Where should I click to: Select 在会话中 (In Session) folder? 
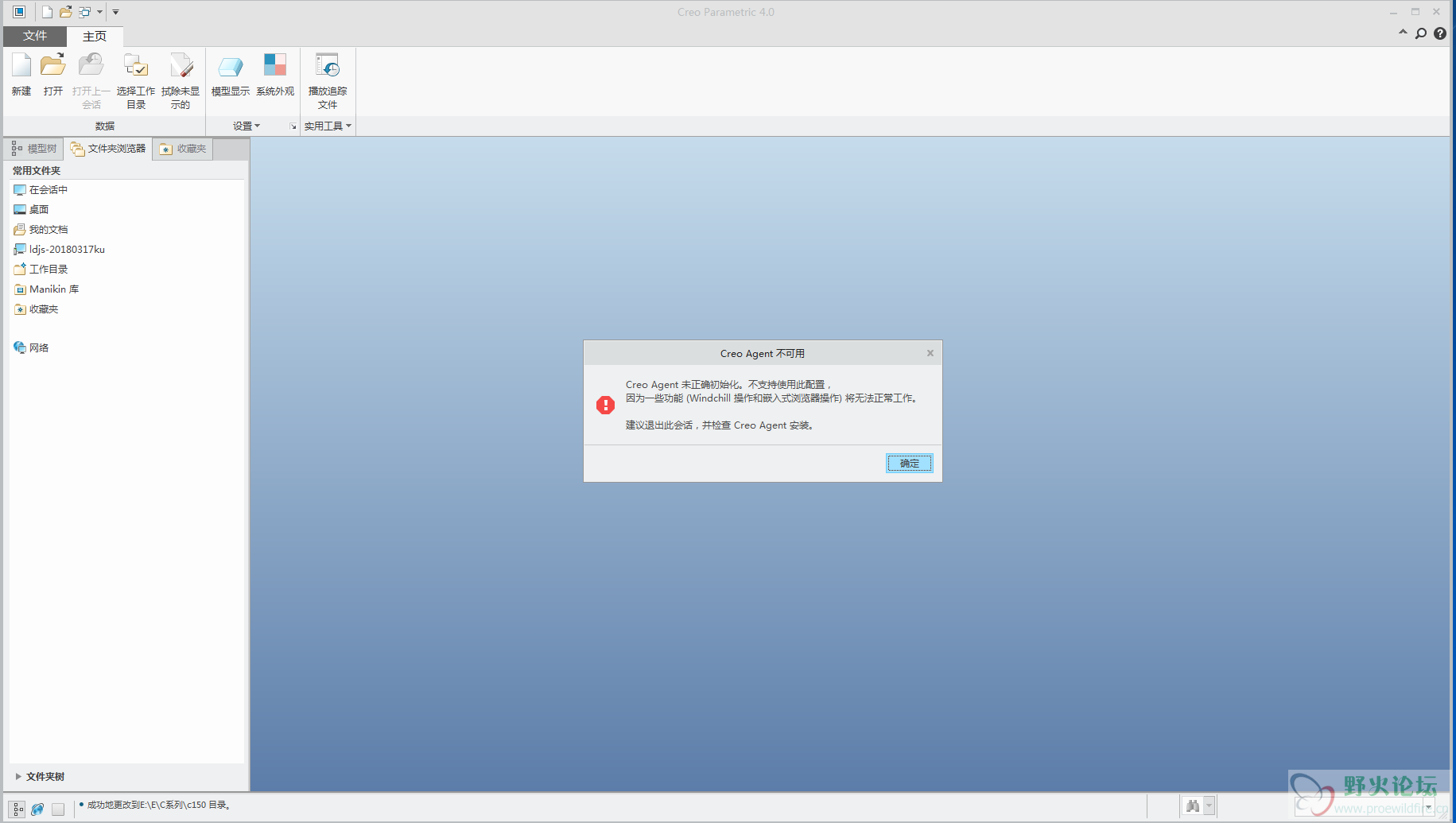point(41,190)
